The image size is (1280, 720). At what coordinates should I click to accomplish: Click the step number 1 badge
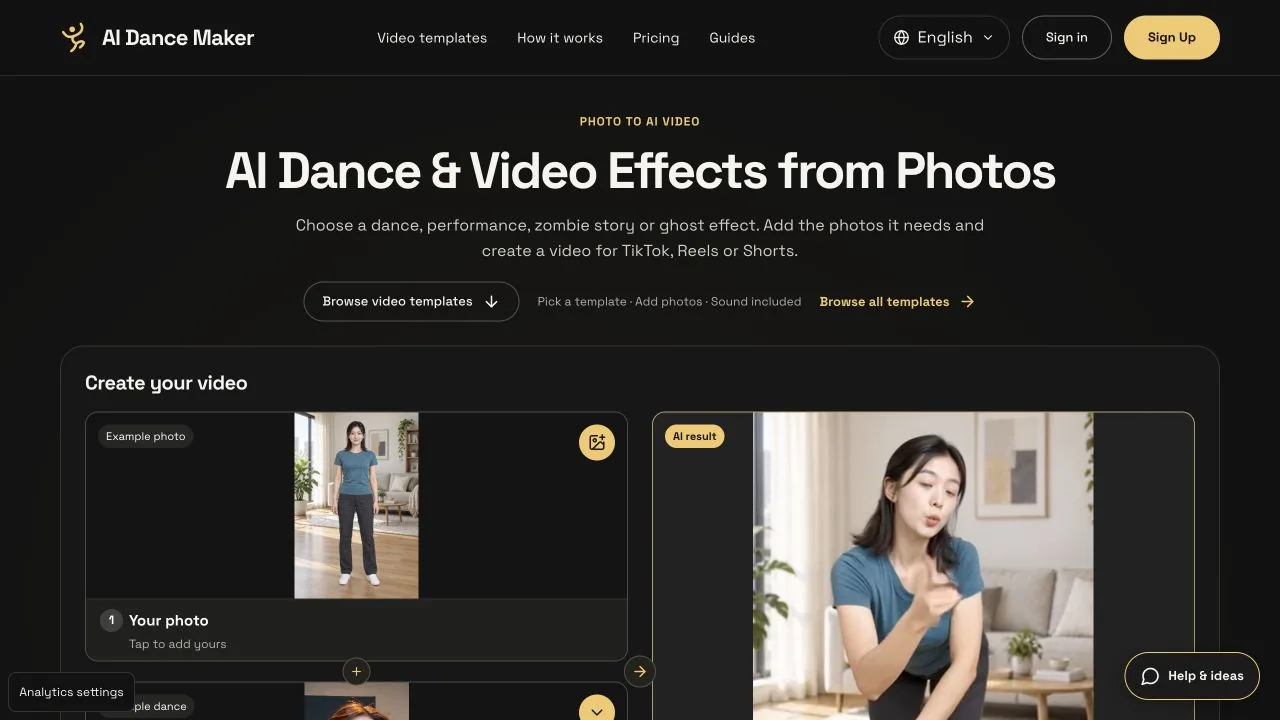pyautogui.click(x=111, y=621)
